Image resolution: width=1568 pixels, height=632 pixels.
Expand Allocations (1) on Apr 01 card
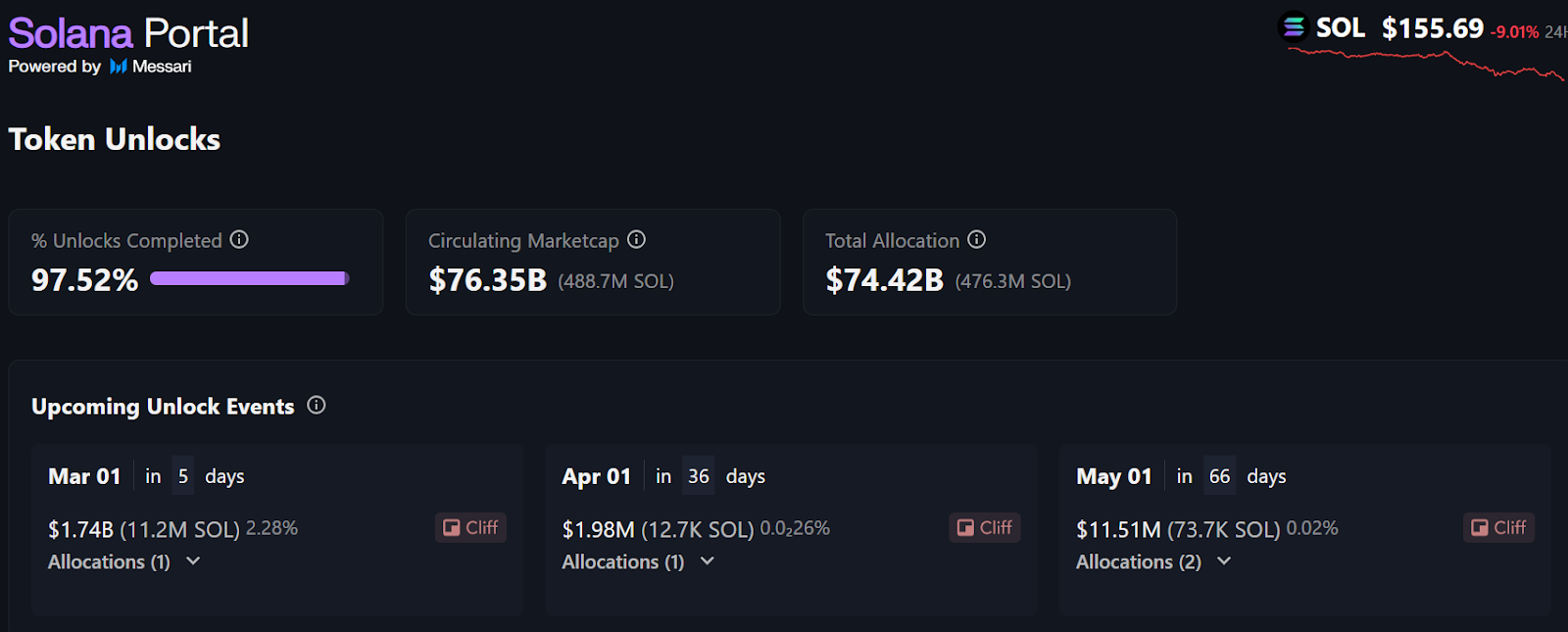(638, 561)
